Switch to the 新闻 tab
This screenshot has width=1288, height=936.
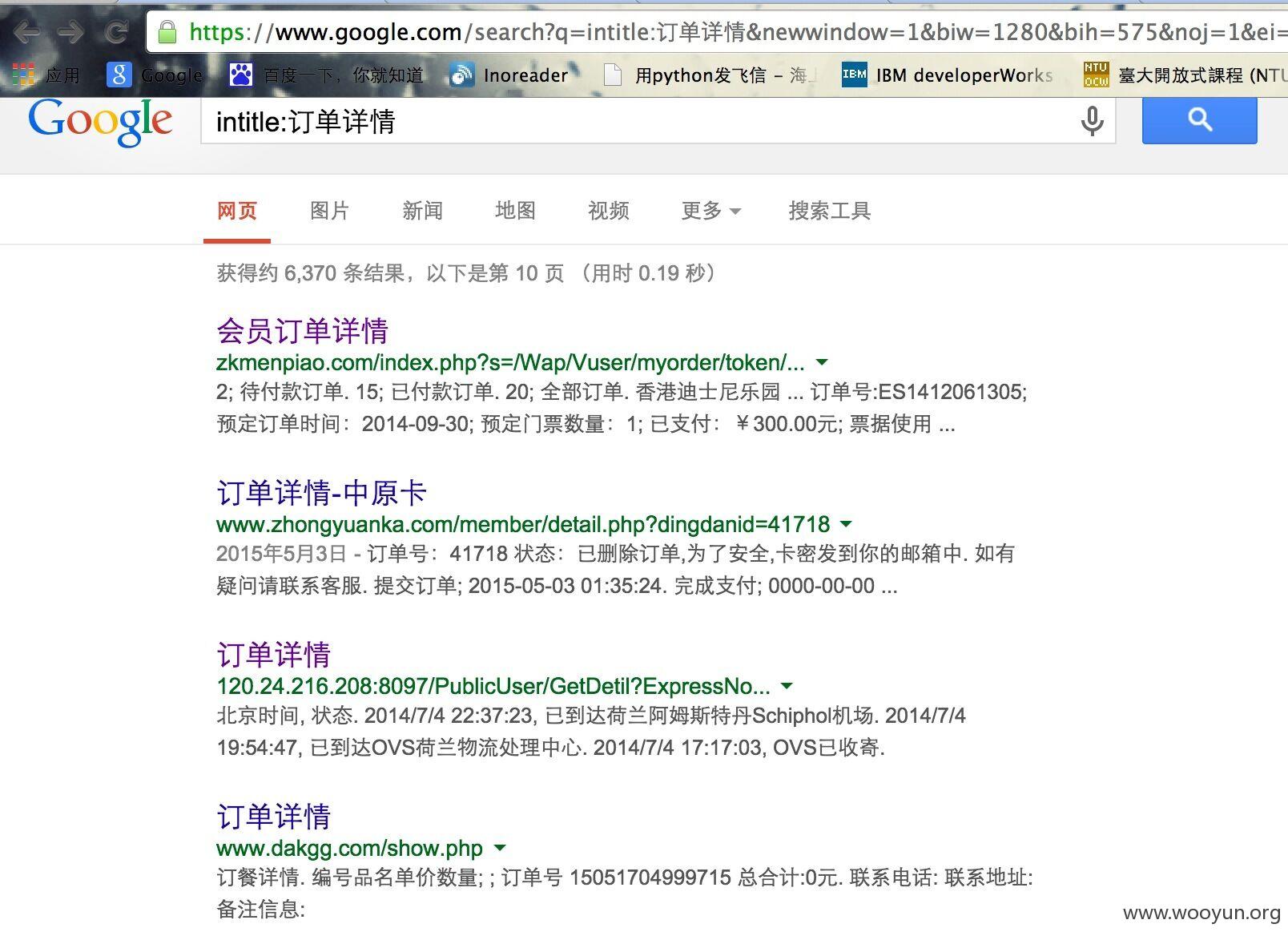coord(422,211)
